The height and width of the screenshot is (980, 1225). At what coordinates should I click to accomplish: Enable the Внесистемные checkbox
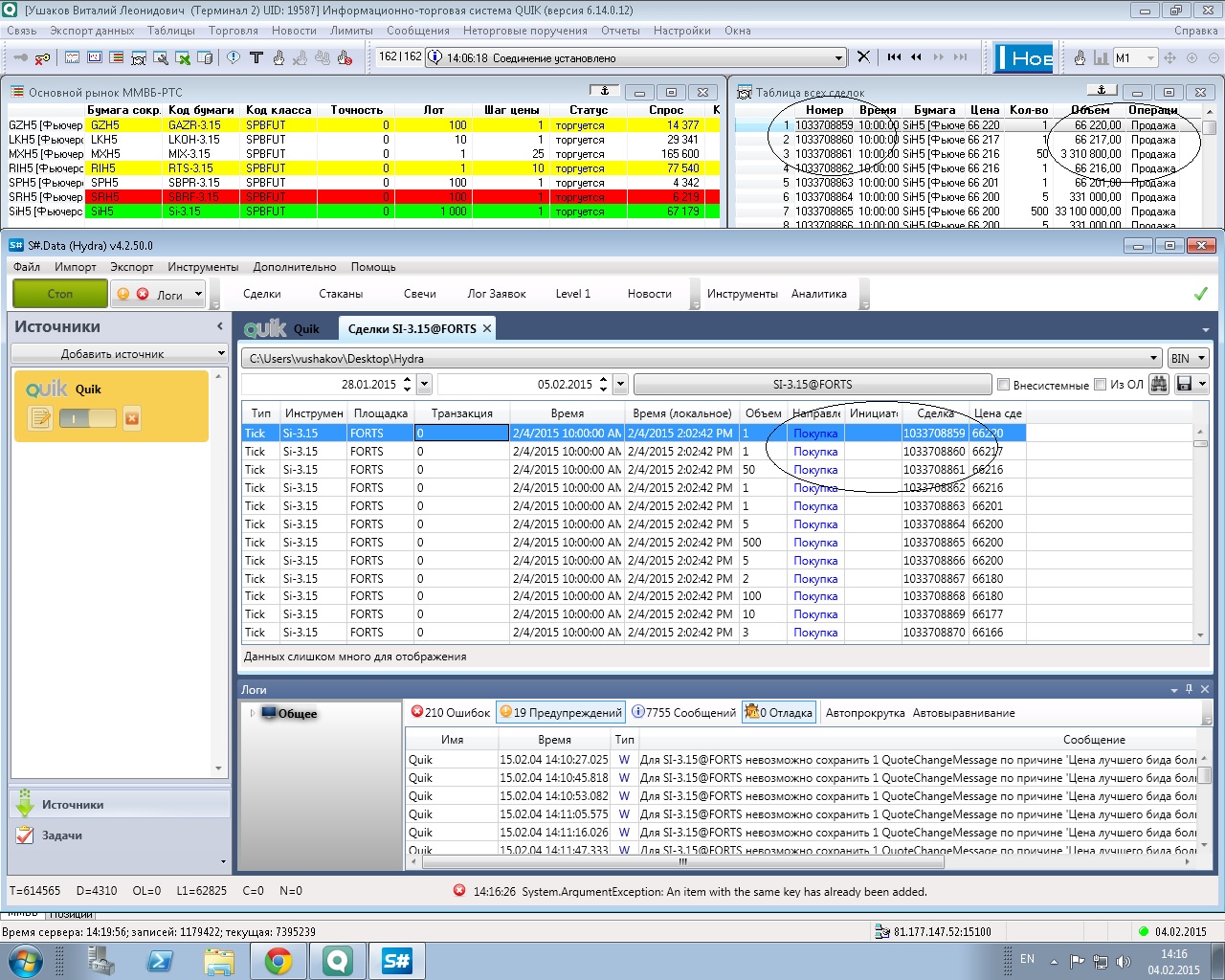tap(1003, 385)
